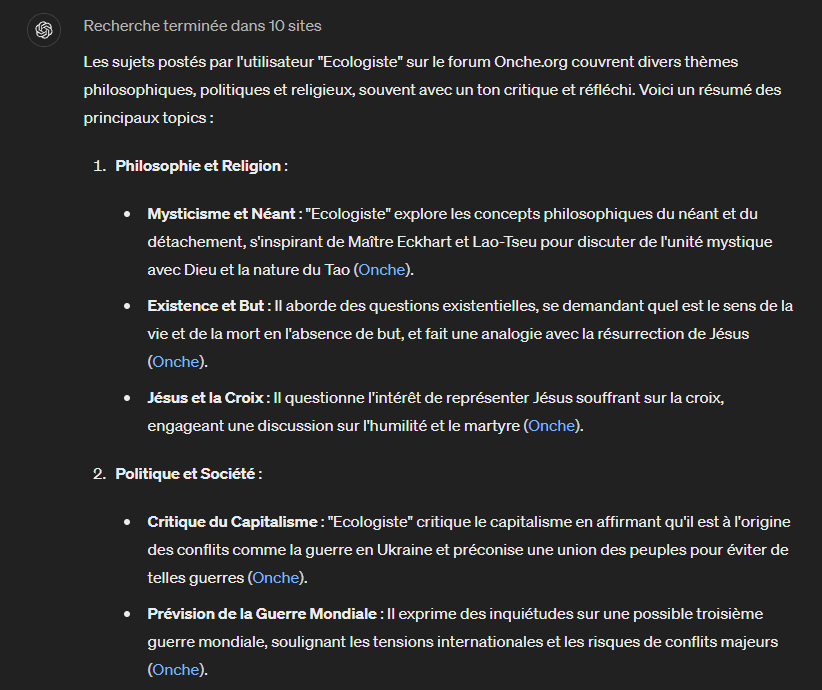822x690 pixels.
Task: Expand the "Recherche terminée dans 10 sites" status
Action: 202,25
